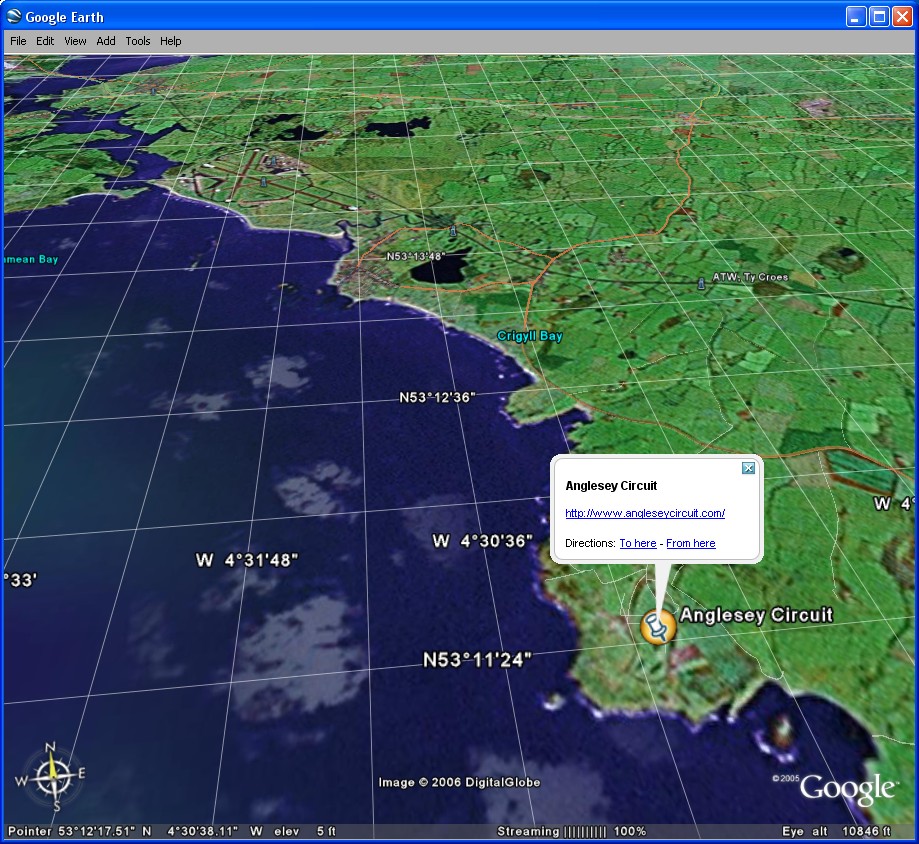
Task: Open the View menu
Action: (75, 41)
